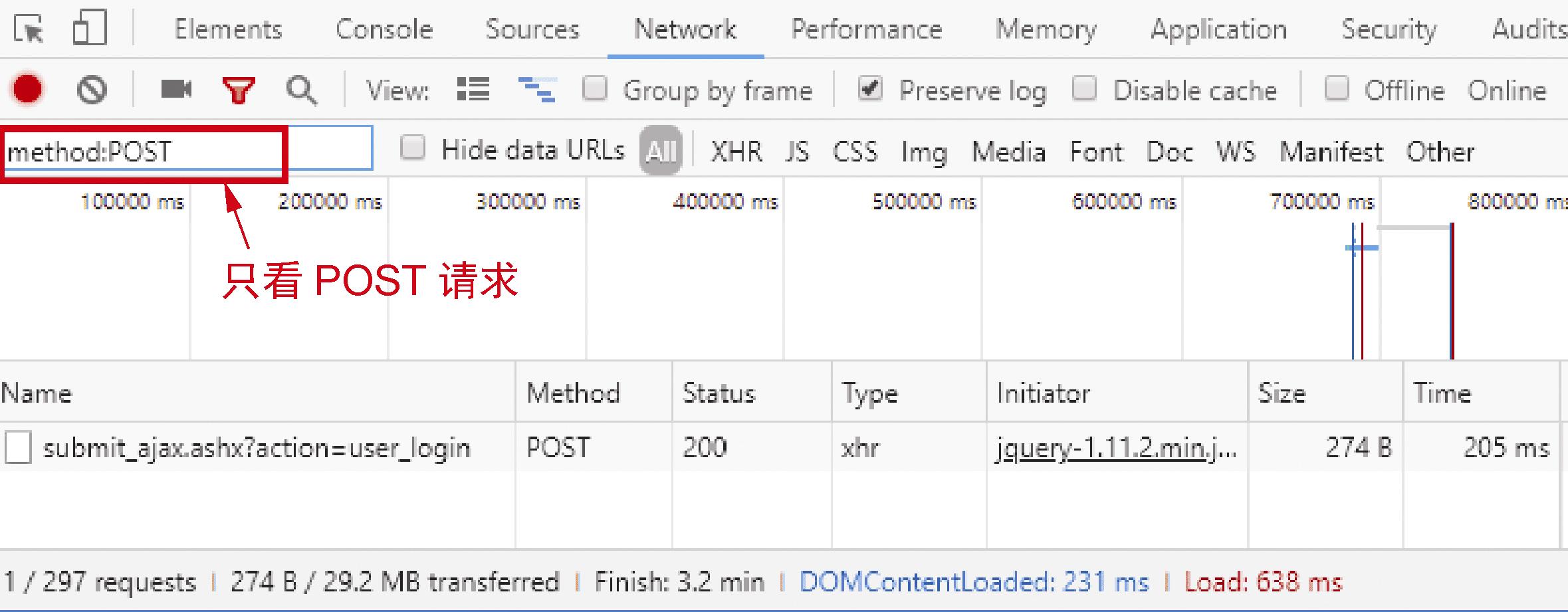Switch network to Offline mode
Image resolution: width=1568 pixels, height=612 pixels.
click(1335, 88)
